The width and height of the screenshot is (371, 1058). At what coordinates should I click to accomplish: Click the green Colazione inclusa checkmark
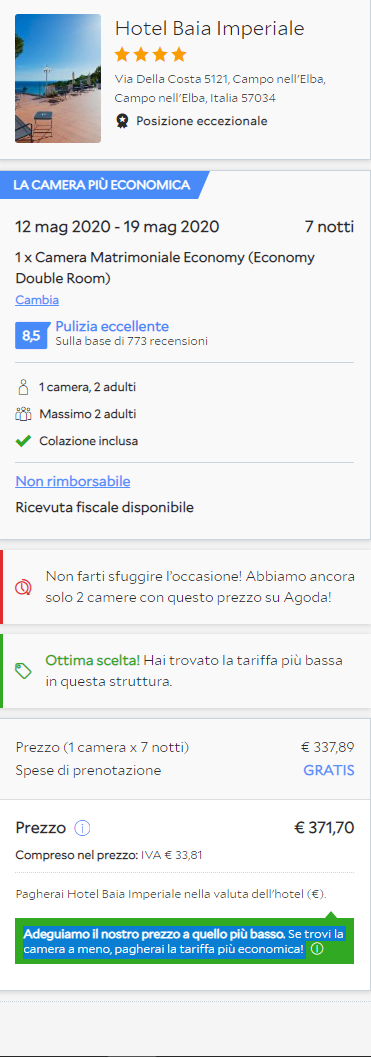point(24,441)
